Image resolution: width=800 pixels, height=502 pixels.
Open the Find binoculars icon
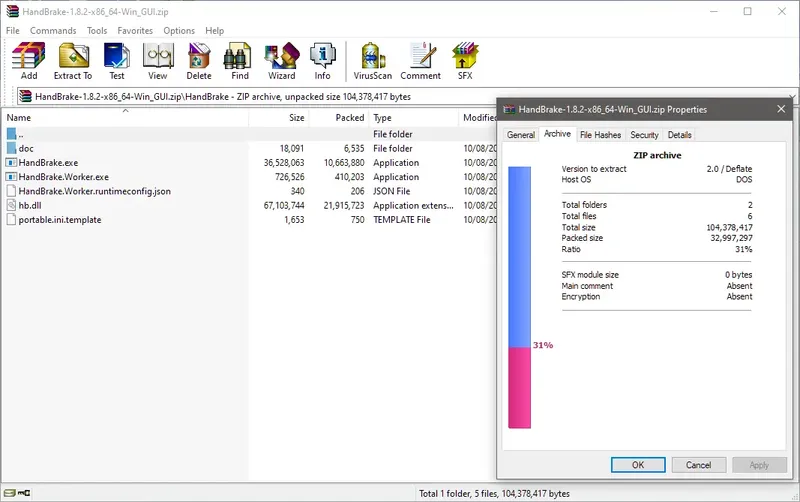pyautogui.click(x=239, y=56)
